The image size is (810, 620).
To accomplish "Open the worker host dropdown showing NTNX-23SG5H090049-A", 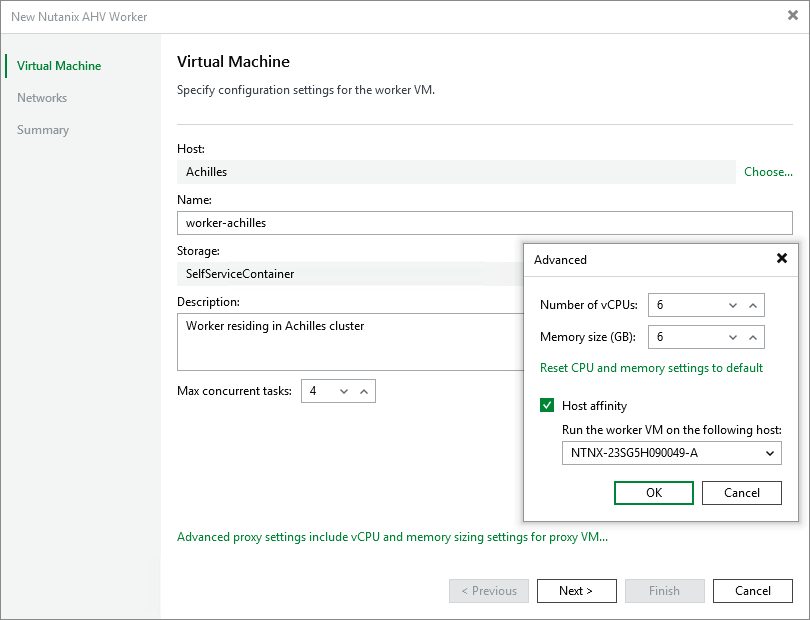I will click(x=769, y=453).
